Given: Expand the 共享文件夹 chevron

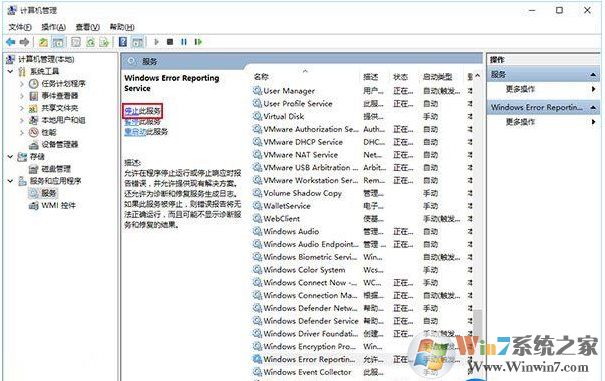Looking at the screenshot, I should pos(22,108).
